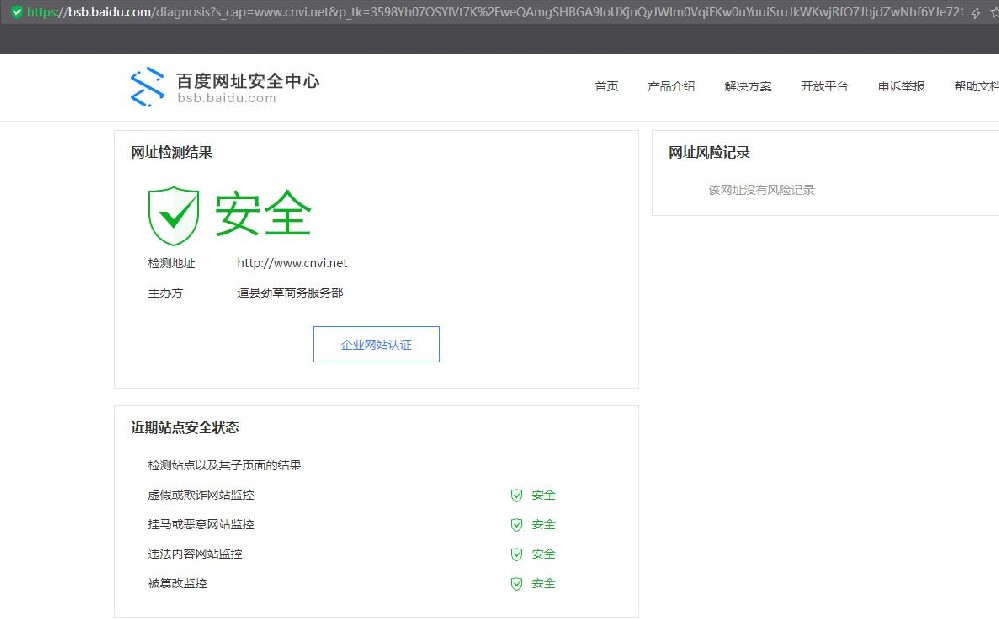
Task: Click the 被篡改监控 row label
Action: tap(177, 583)
